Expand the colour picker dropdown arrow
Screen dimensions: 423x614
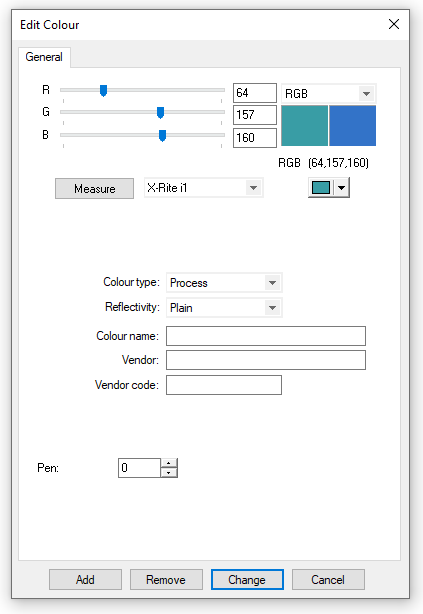pos(342,188)
